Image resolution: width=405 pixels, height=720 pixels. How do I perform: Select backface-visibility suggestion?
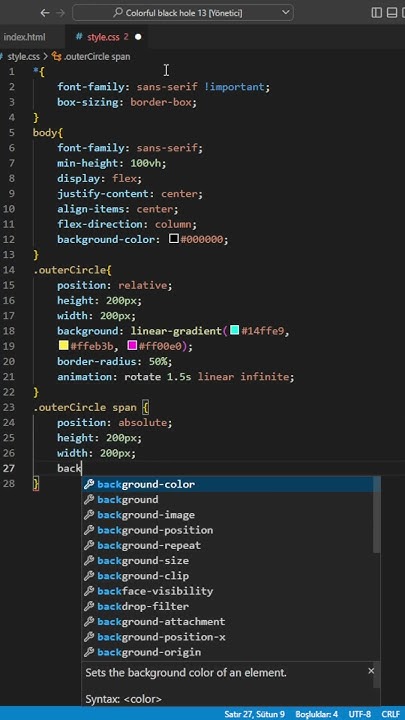coord(228,591)
